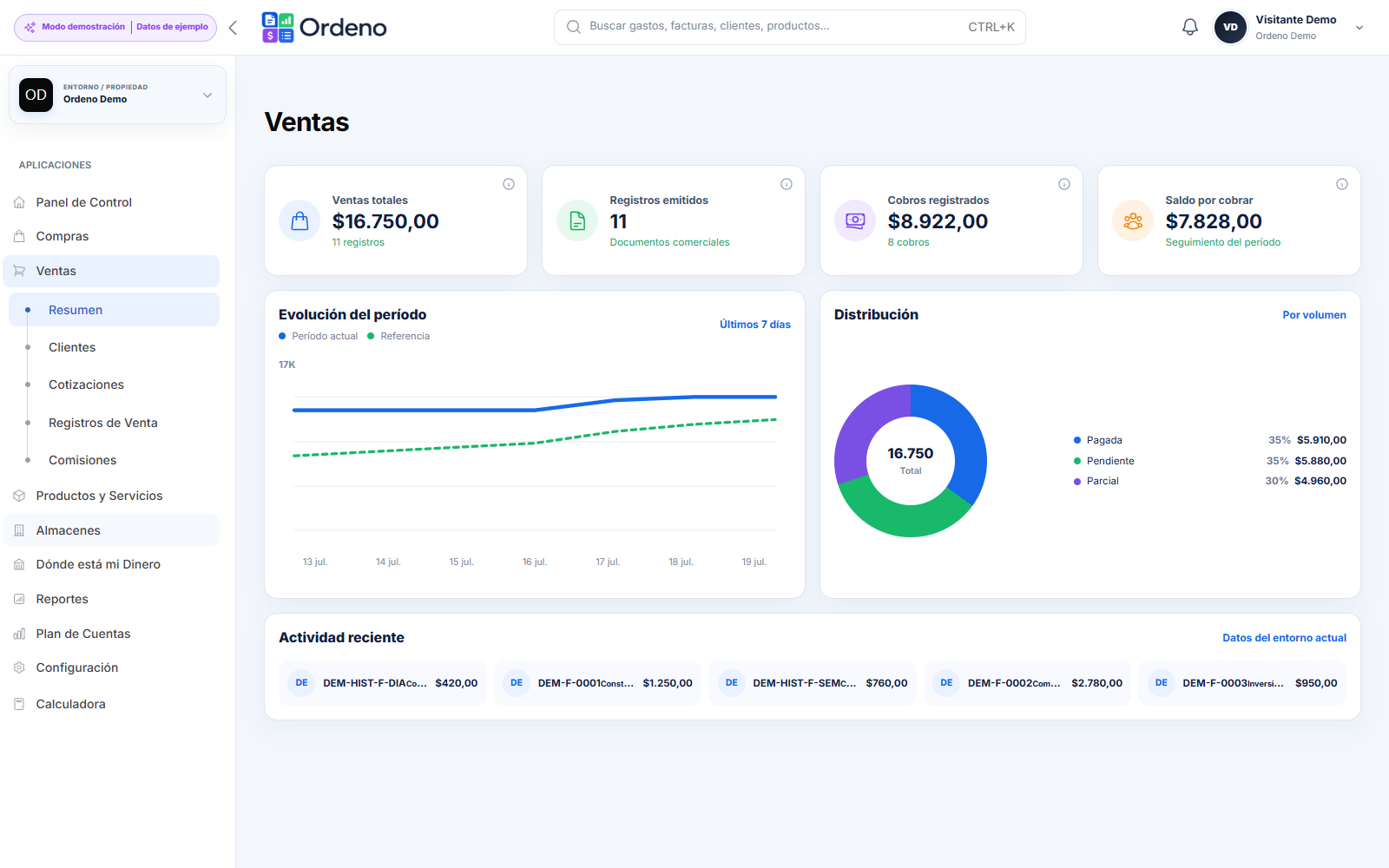The width and height of the screenshot is (1389, 868).
Task: Click the Reportes chart icon
Action: pyautogui.click(x=19, y=599)
